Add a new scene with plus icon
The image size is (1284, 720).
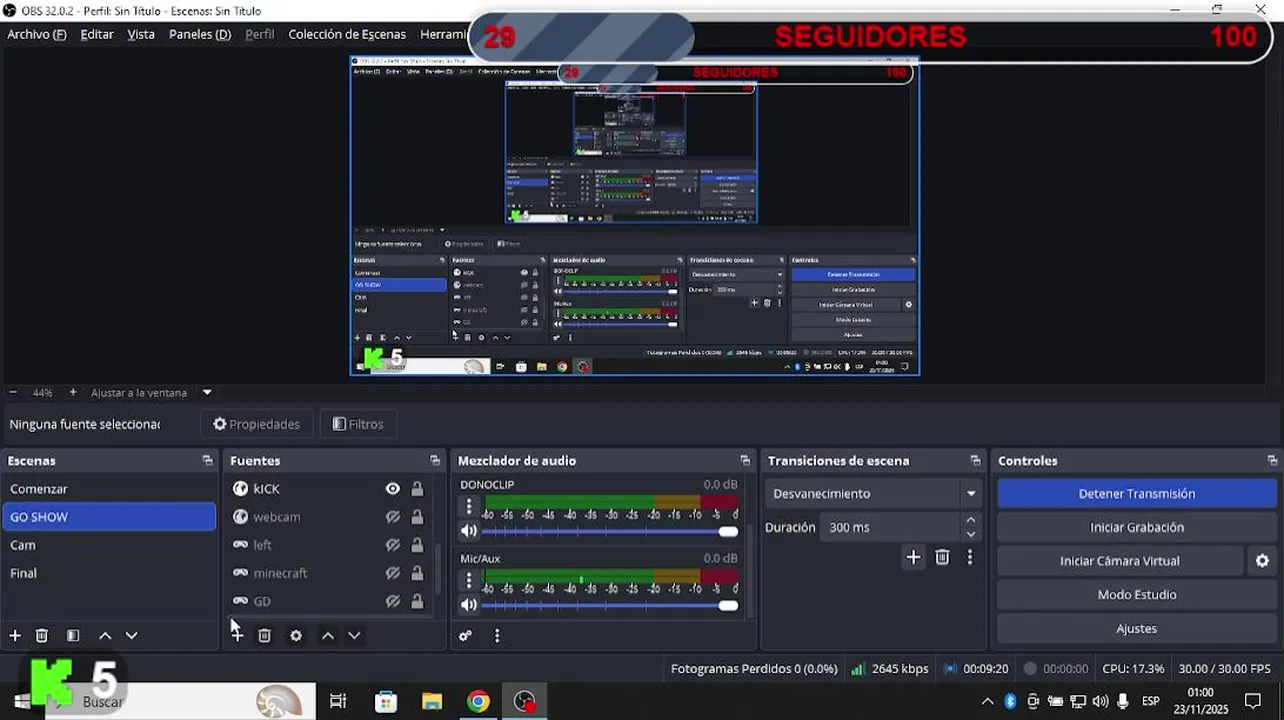(15, 636)
